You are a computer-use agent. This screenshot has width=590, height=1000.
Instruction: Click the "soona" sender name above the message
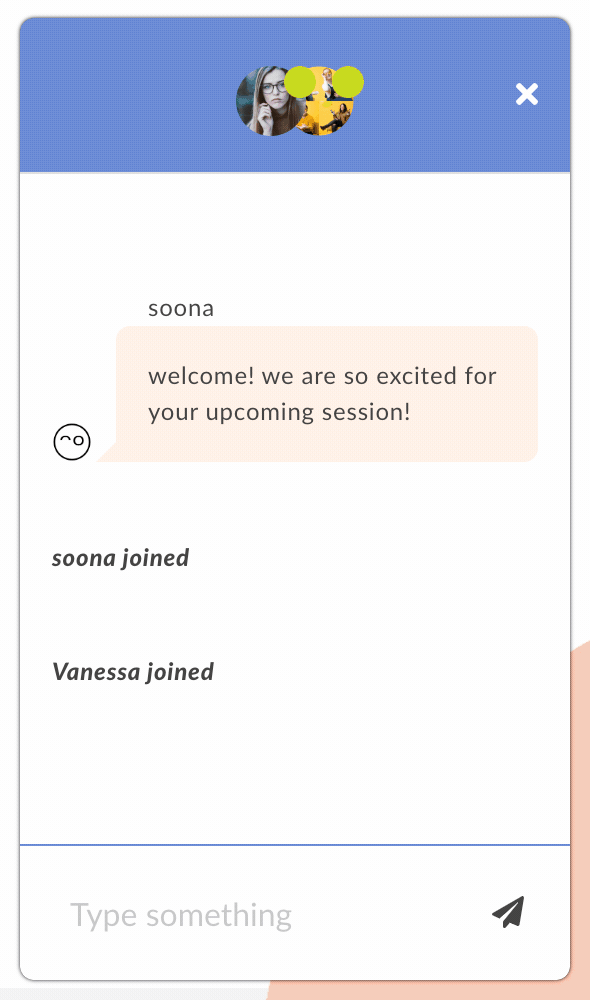pyautogui.click(x=181, y=309)
